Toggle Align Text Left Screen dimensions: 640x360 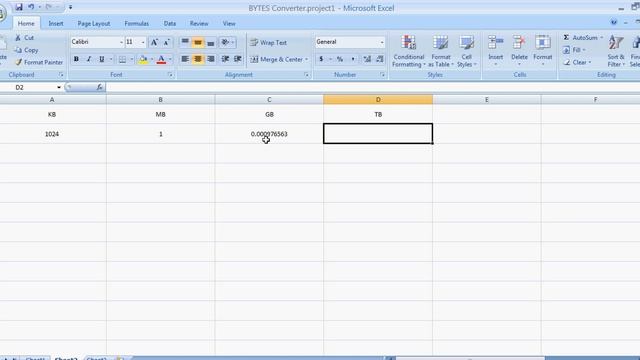point(185,60)
